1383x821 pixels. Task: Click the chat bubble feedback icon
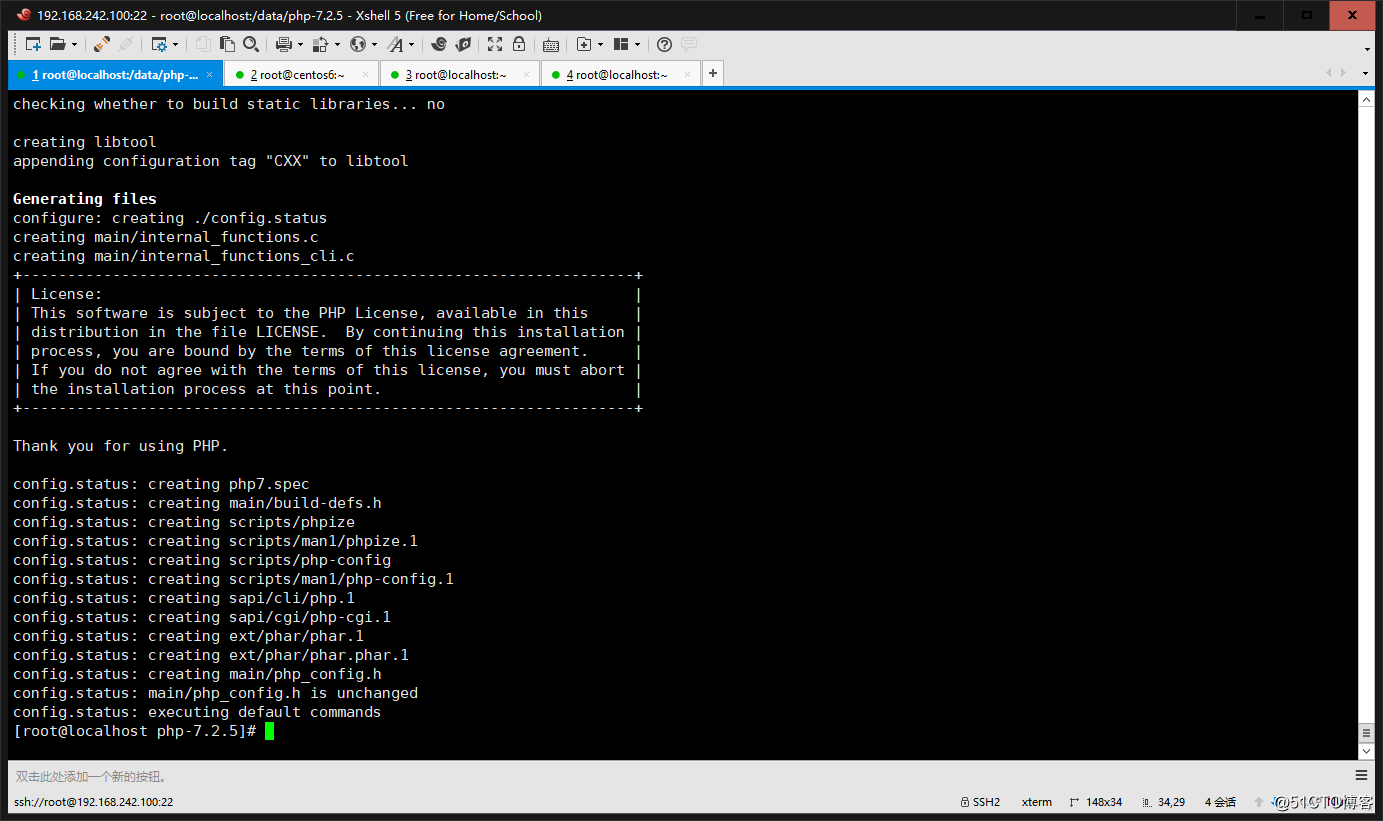pos(689,44)
